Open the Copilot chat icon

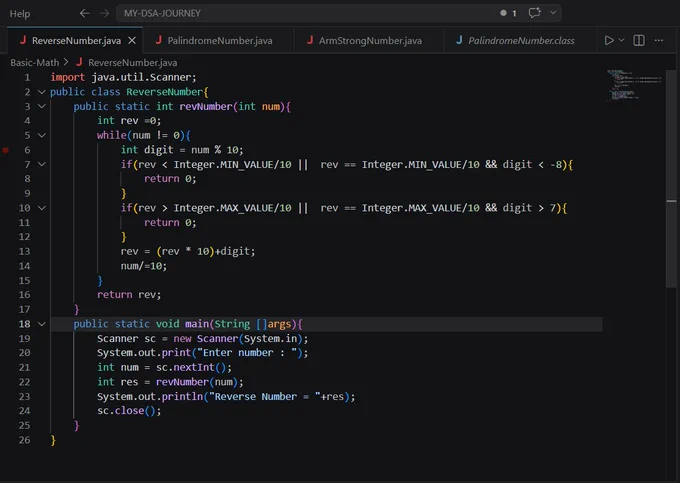pyautogui.click(x=534, y=13)
